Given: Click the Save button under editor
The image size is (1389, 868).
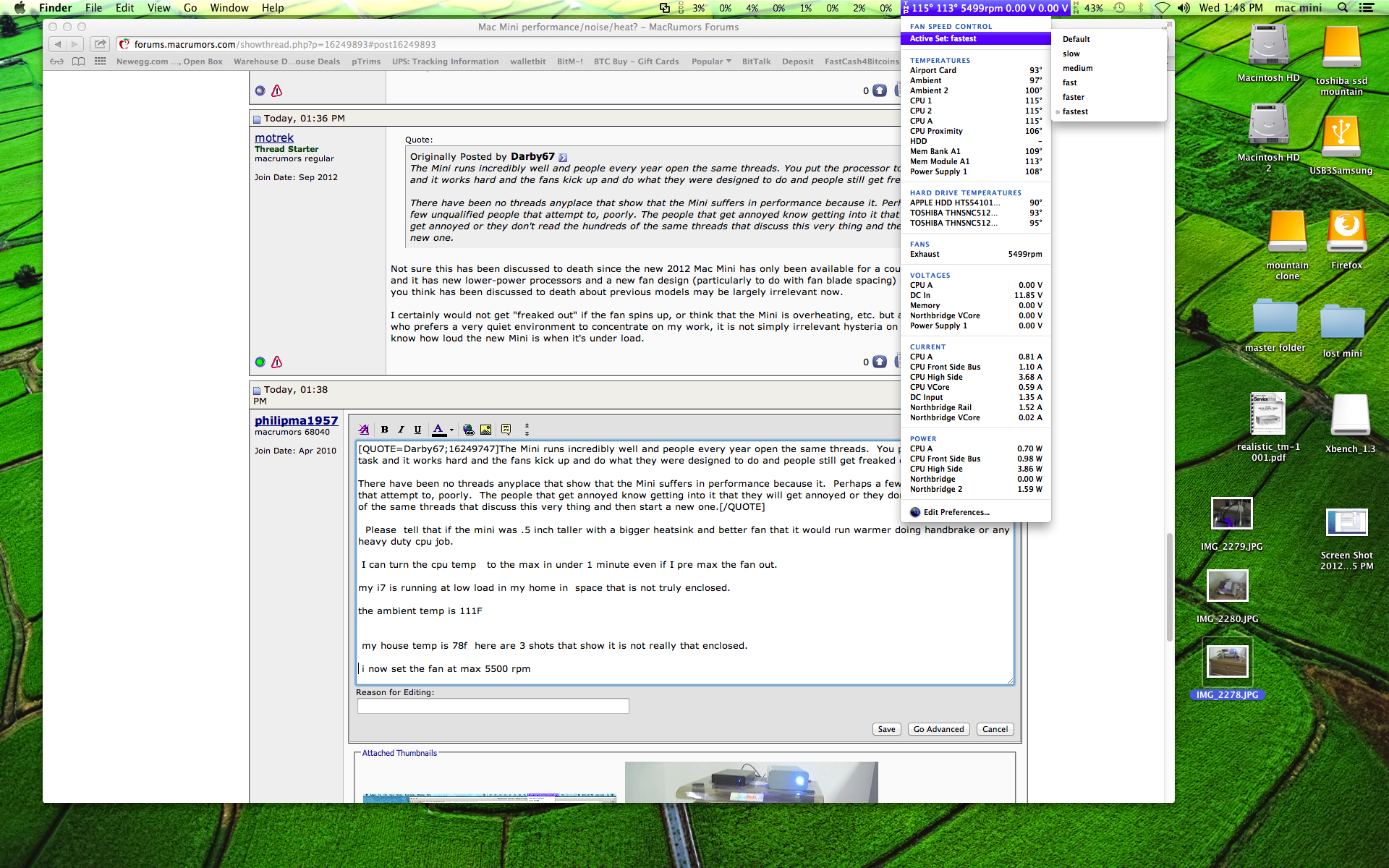Looking at the screenshot, I should coord(886,729).
